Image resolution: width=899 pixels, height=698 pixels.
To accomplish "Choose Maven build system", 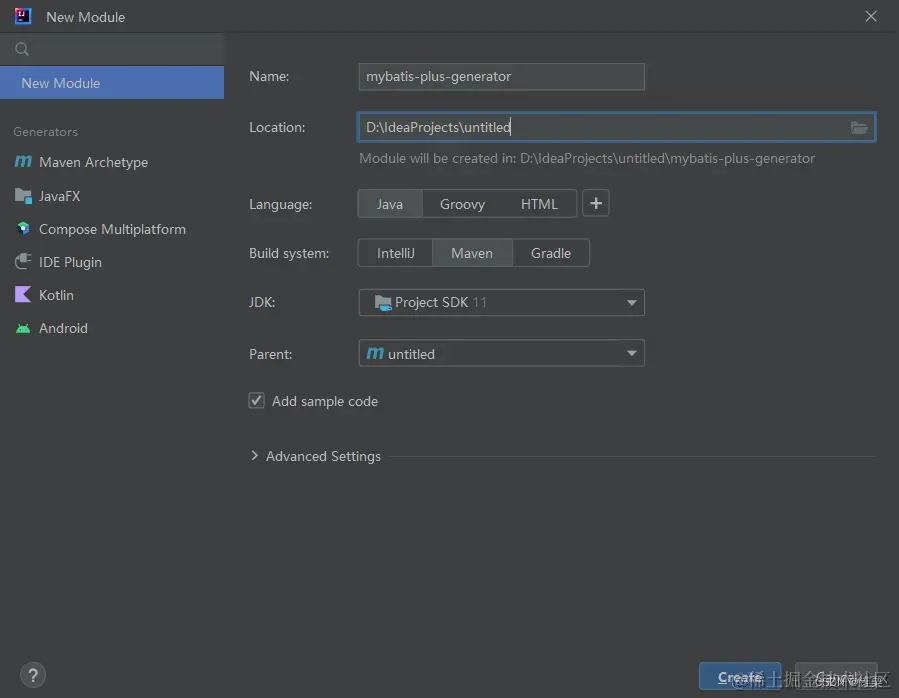I will pyautogui.click(x=472, y=254).
